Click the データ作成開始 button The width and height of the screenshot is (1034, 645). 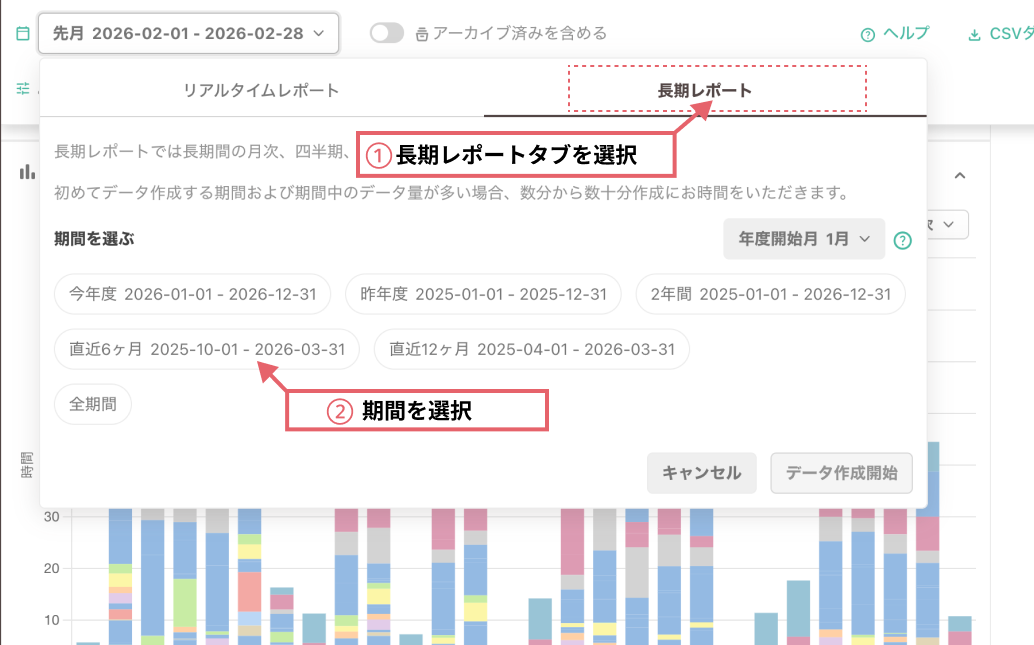[843, 473]
